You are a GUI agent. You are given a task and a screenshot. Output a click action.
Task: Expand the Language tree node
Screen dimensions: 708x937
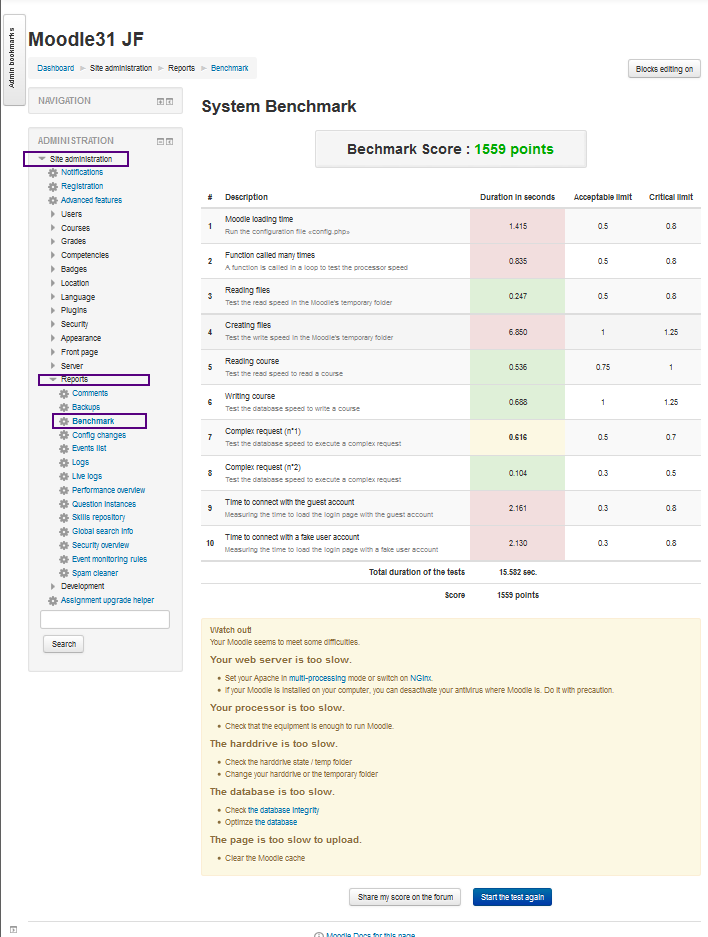(x=53, y=296)
